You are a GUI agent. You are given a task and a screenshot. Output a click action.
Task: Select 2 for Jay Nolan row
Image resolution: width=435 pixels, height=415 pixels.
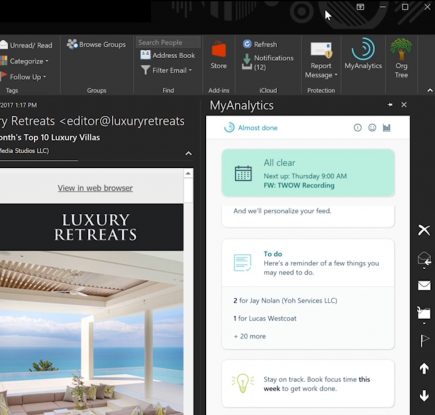pos(285,301)
